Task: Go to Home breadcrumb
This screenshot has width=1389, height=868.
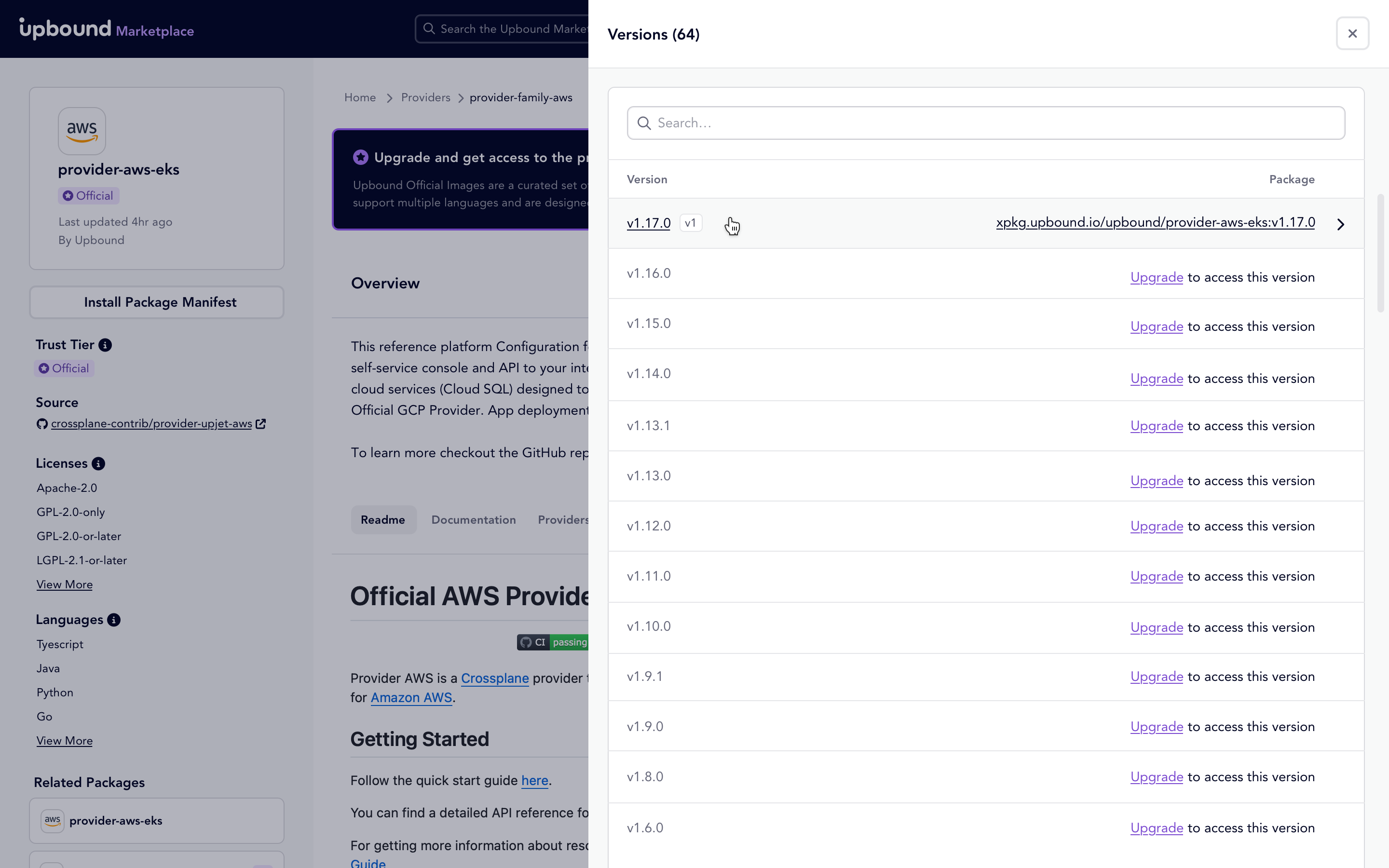Action: [x=360, y=97]
